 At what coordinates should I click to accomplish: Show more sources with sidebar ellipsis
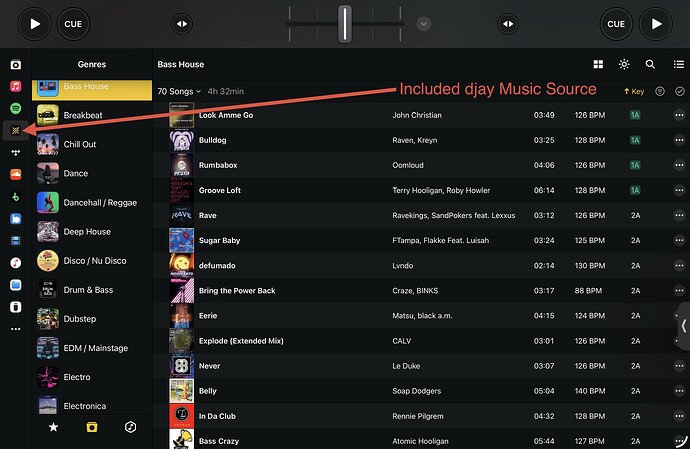pos(15,329)
